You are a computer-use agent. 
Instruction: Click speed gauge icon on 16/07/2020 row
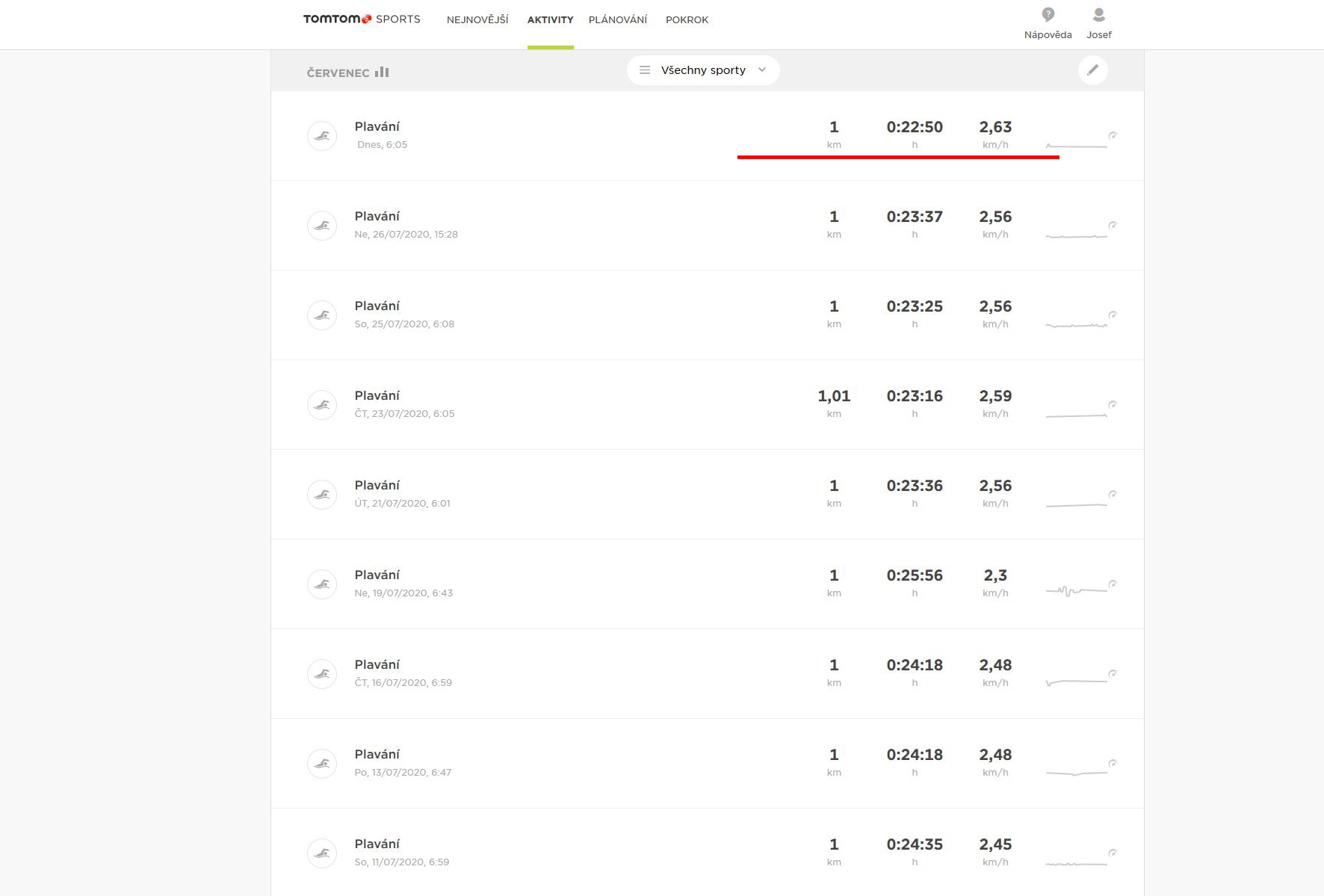(1113, 673)
